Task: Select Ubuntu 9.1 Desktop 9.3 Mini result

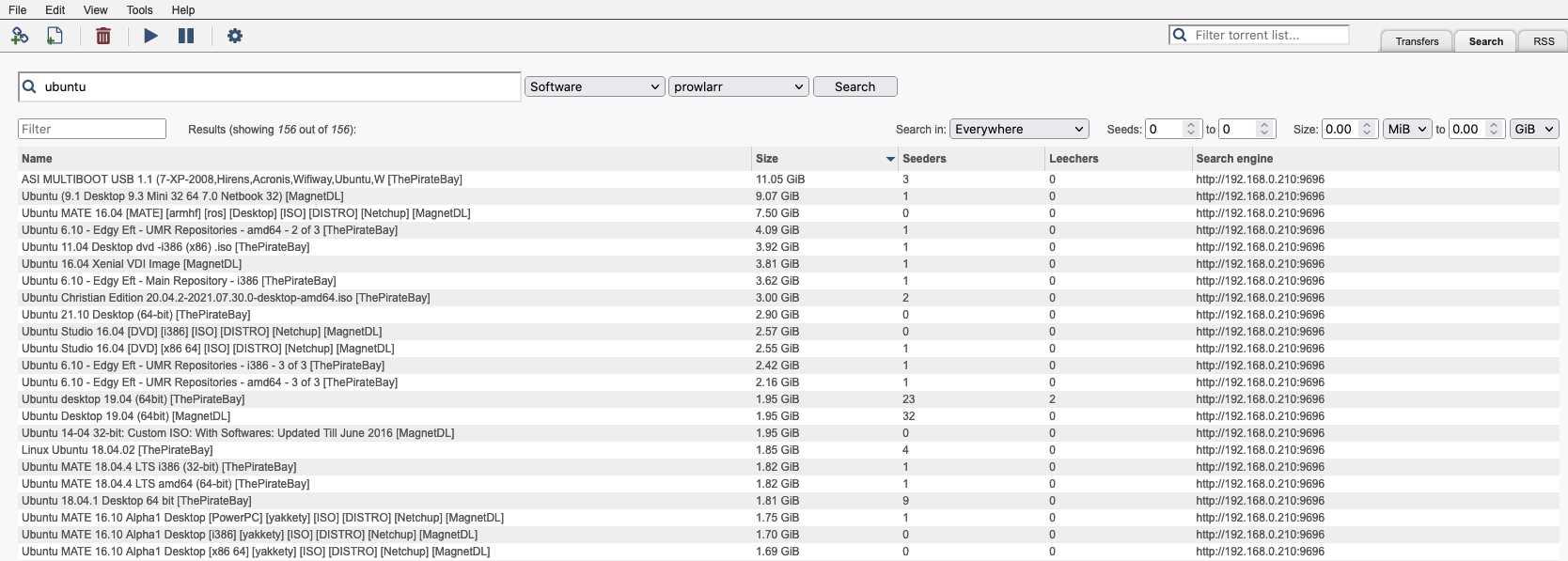Action: (788, 196)
